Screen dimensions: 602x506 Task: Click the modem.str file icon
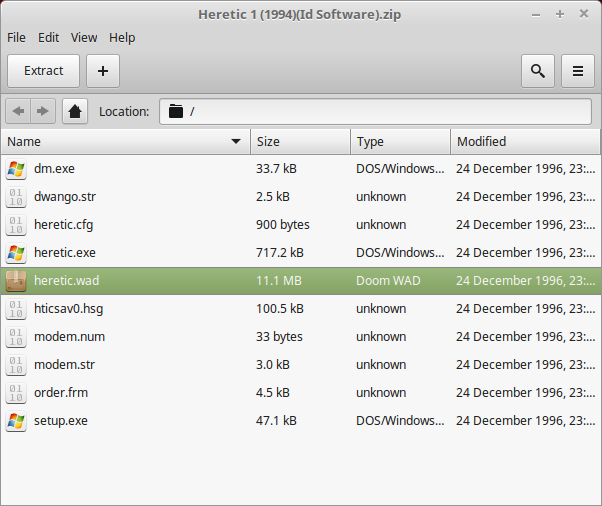tap(16, 365)
